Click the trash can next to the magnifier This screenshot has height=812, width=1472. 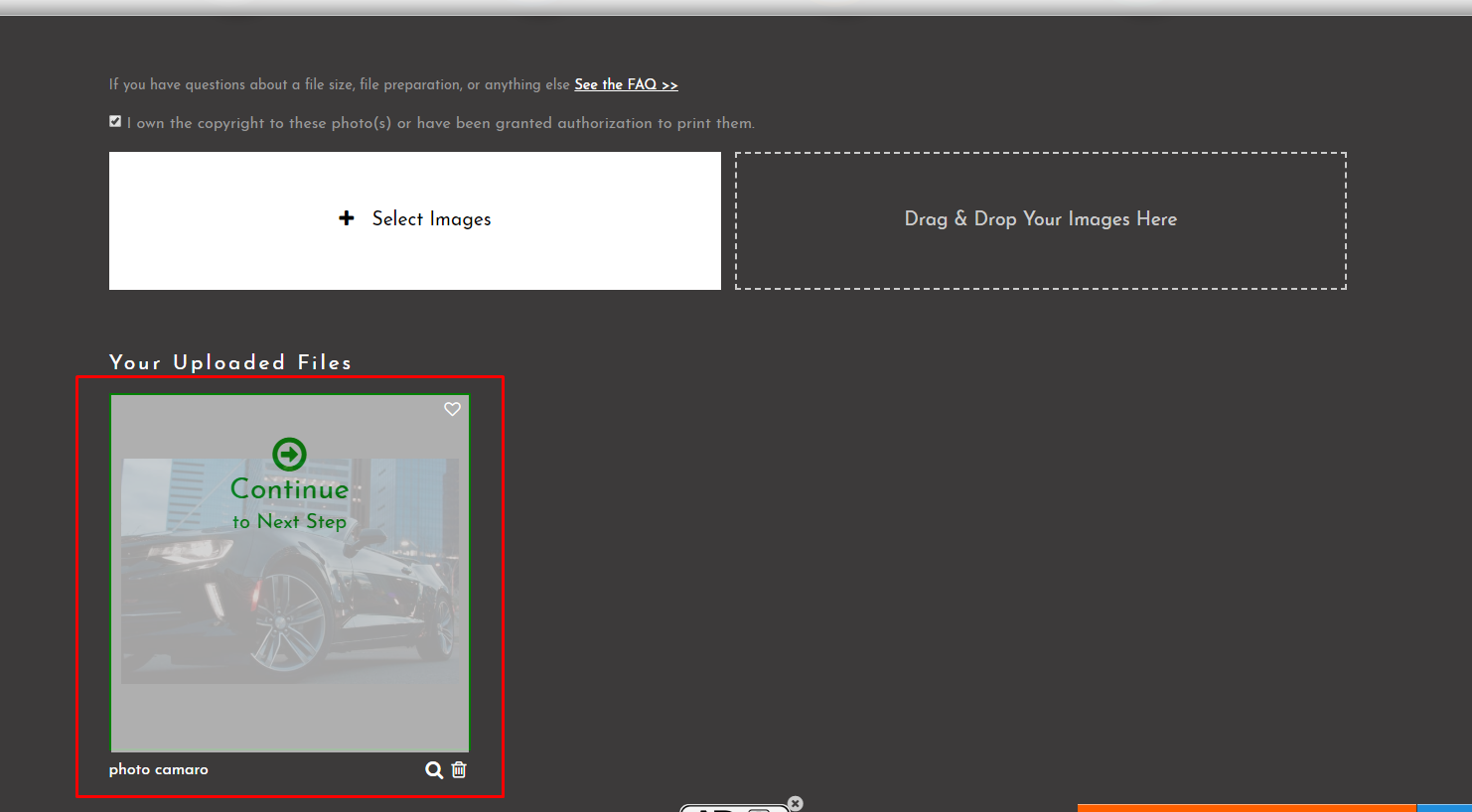(x=459, y=769)
